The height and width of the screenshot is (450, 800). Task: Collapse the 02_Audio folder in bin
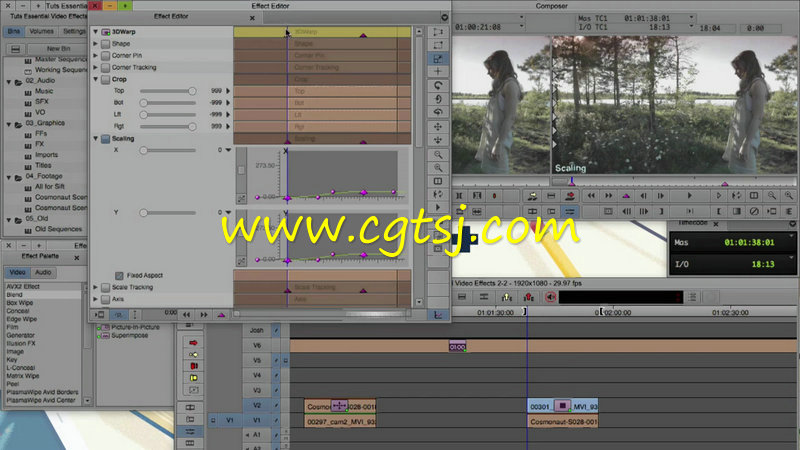[x=9, y=81]
